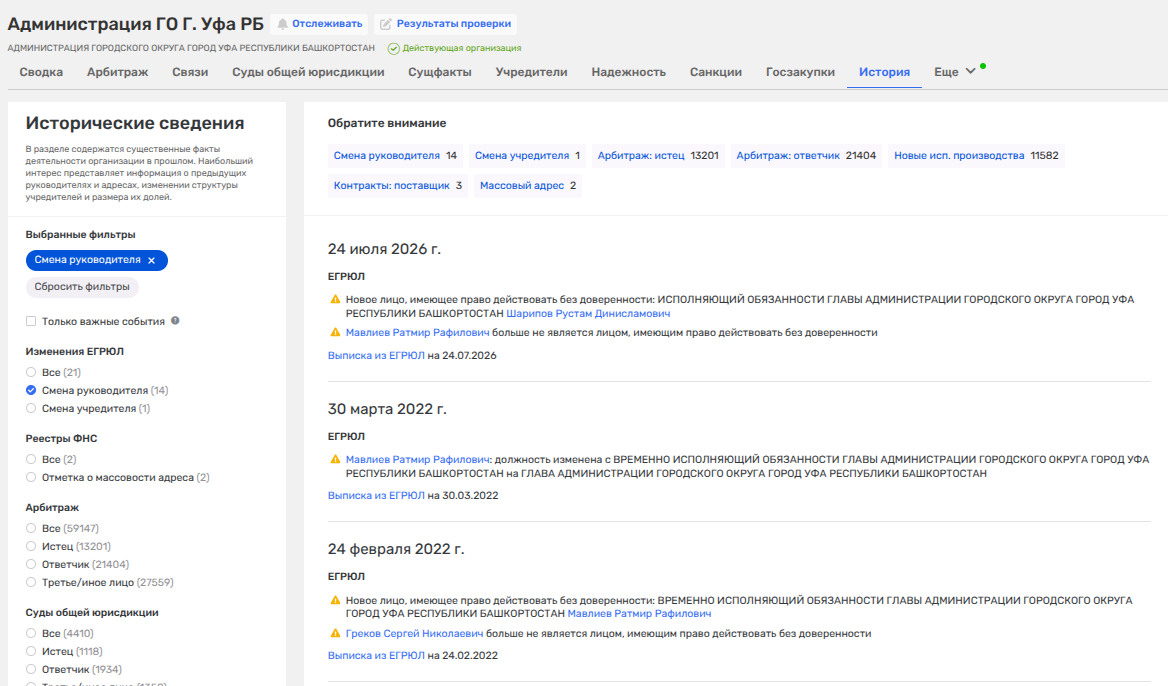Open the Шарипов Рустам Динисламович link

pyautogui.click(x=588, y=314)
